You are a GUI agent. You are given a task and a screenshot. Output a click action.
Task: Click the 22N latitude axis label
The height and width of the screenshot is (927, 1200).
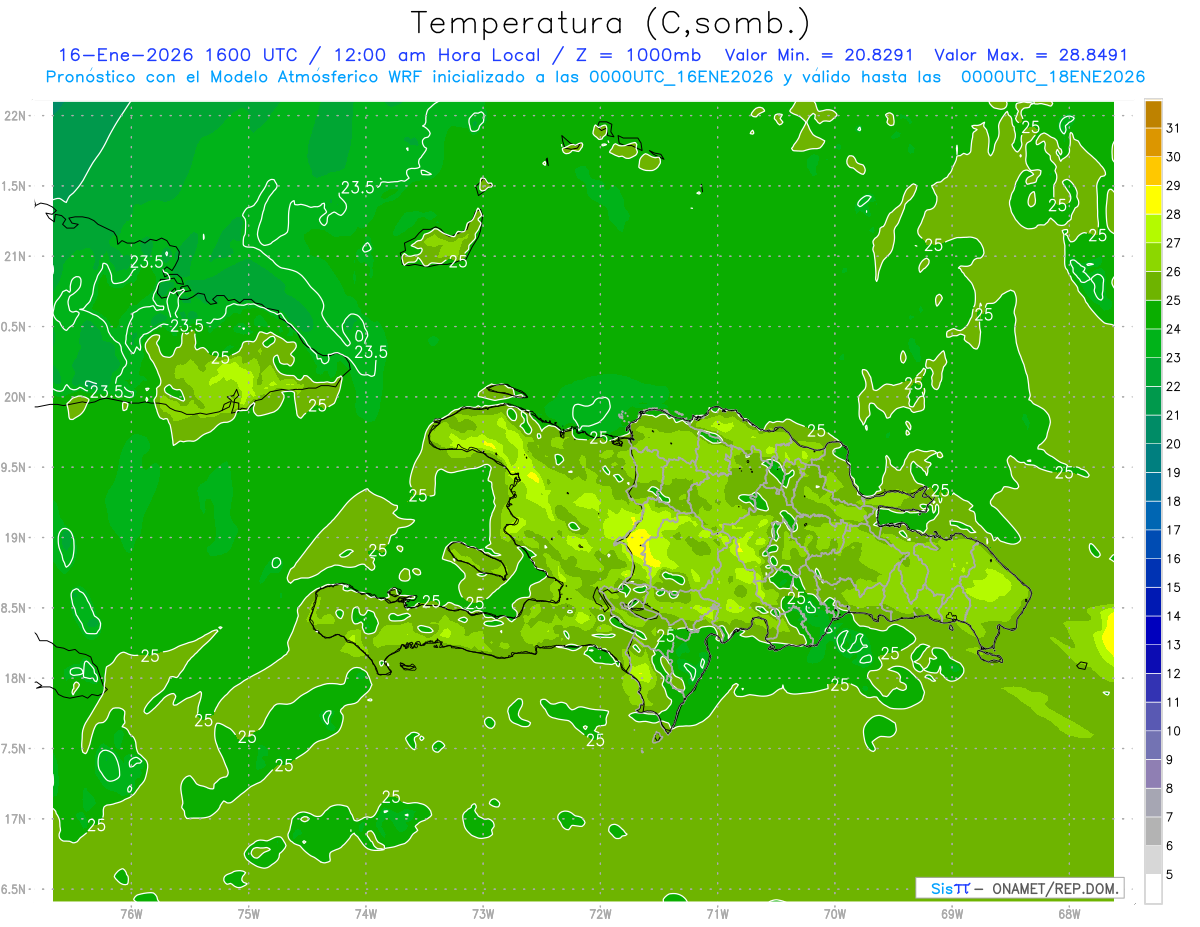(17, 116)
